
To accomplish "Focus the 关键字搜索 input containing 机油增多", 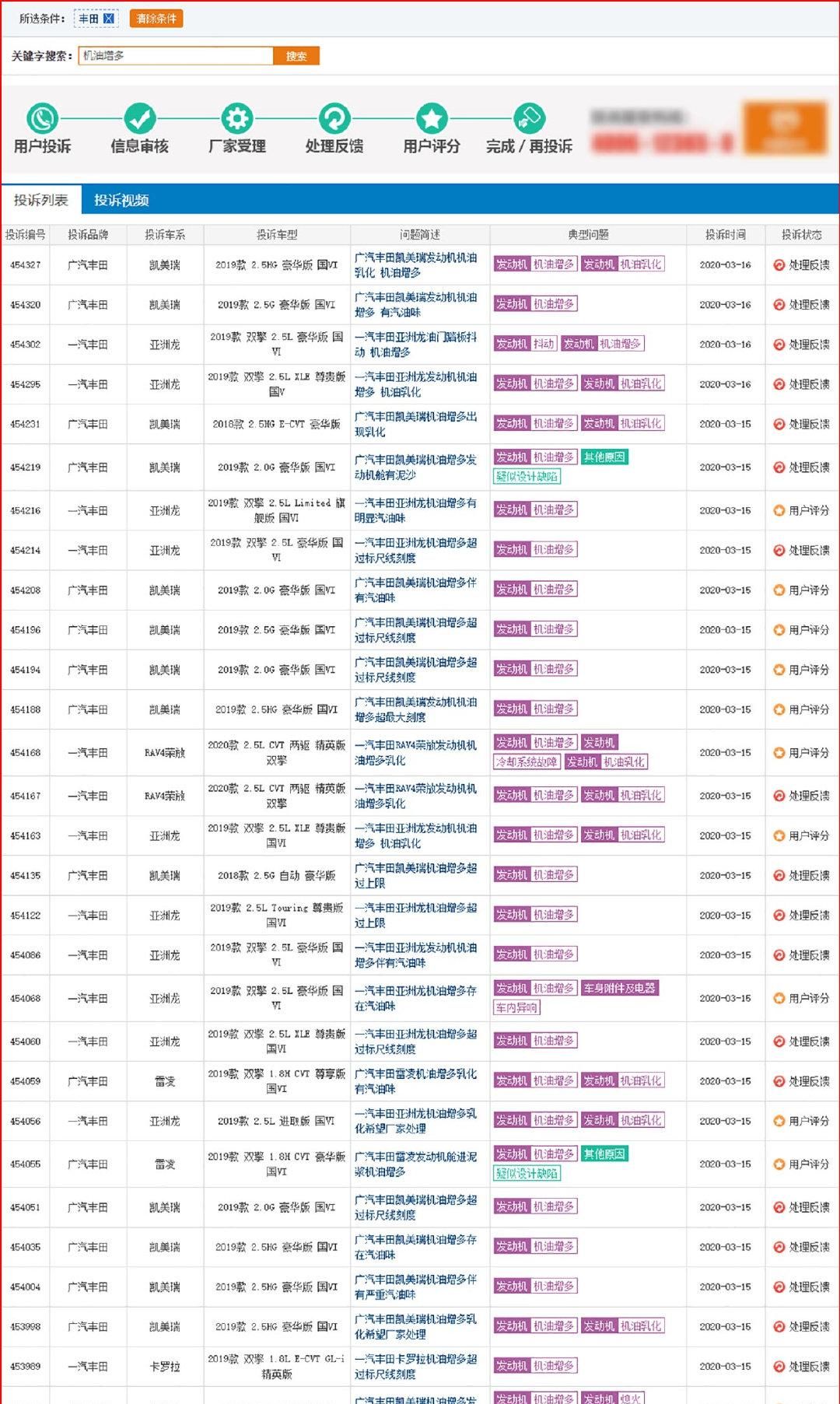I will click(176, 56).
